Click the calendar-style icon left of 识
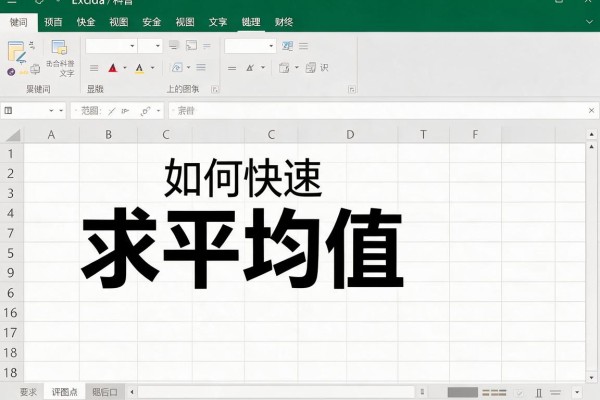Image resolution: width=600 pixels, height=400 pixels. (x=284, y=68)
